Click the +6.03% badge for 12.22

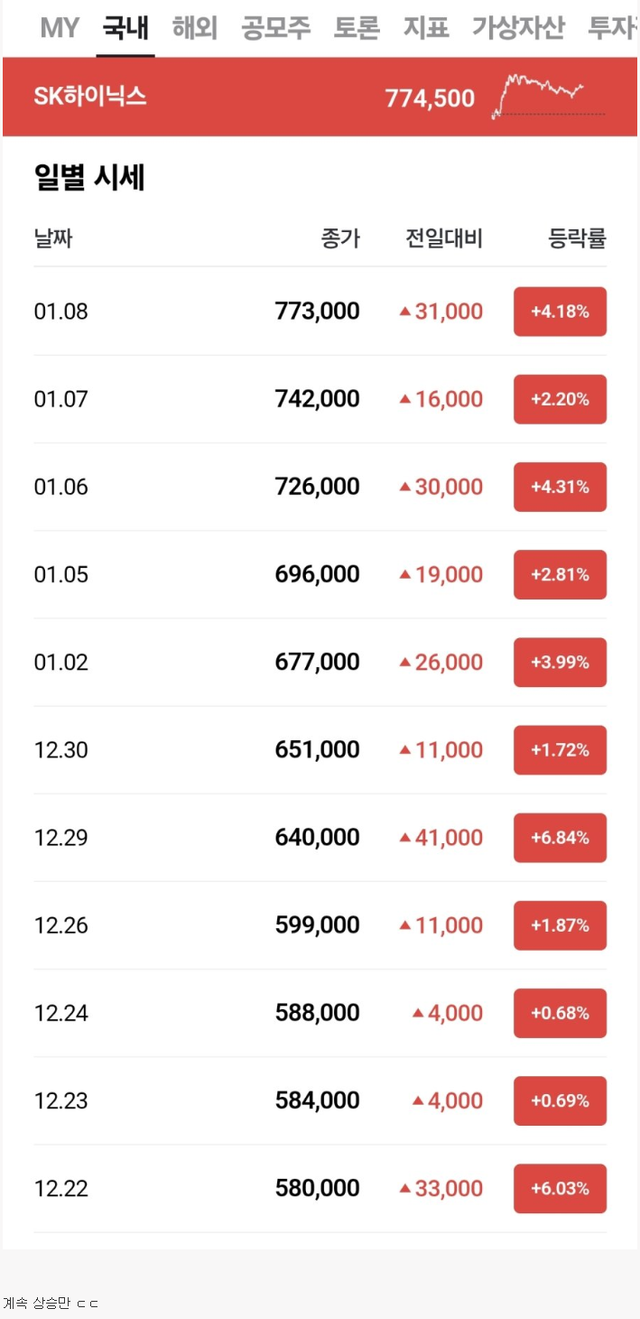560,1188
